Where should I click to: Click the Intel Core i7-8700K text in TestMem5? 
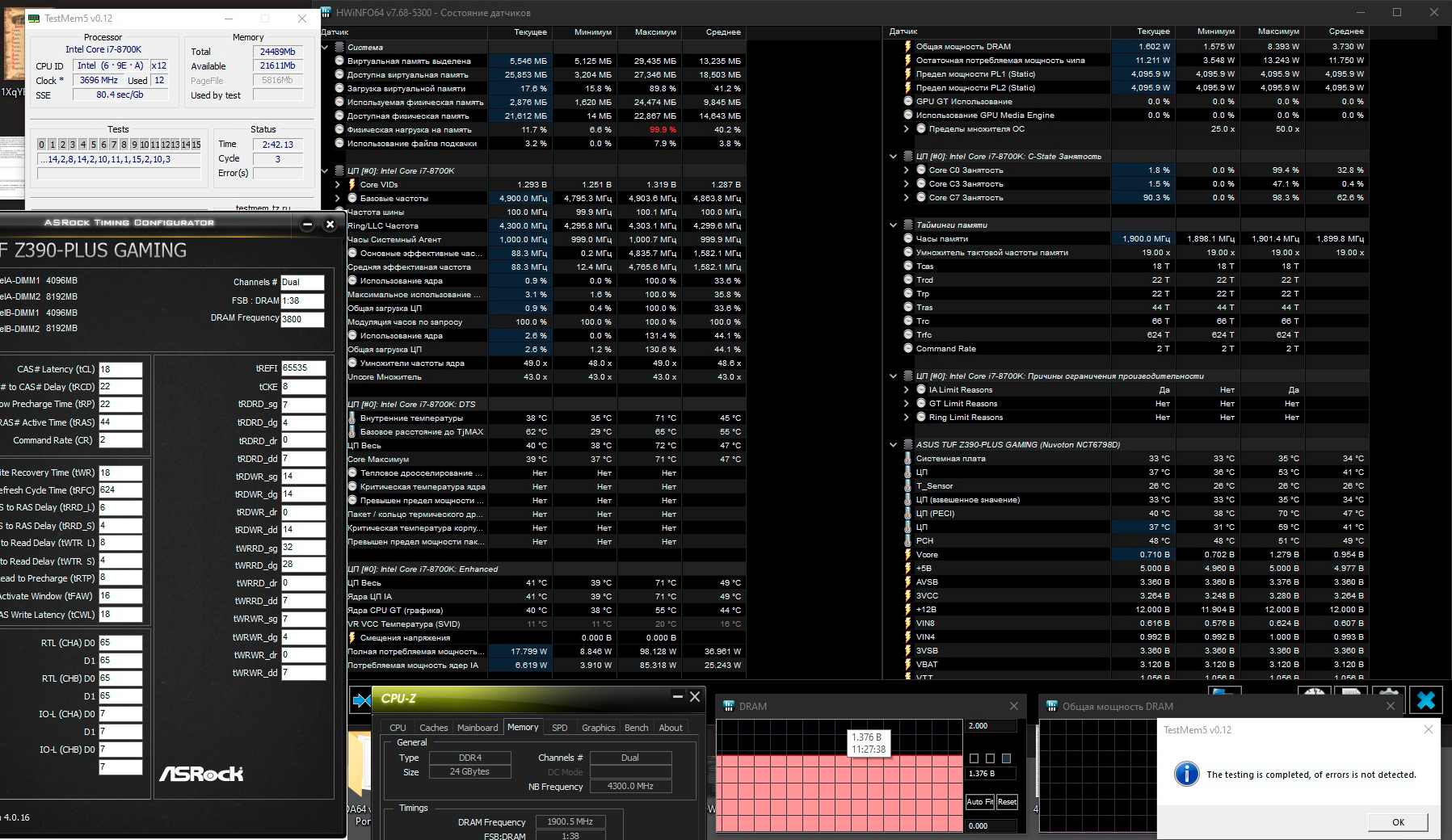tap(103, 49)
